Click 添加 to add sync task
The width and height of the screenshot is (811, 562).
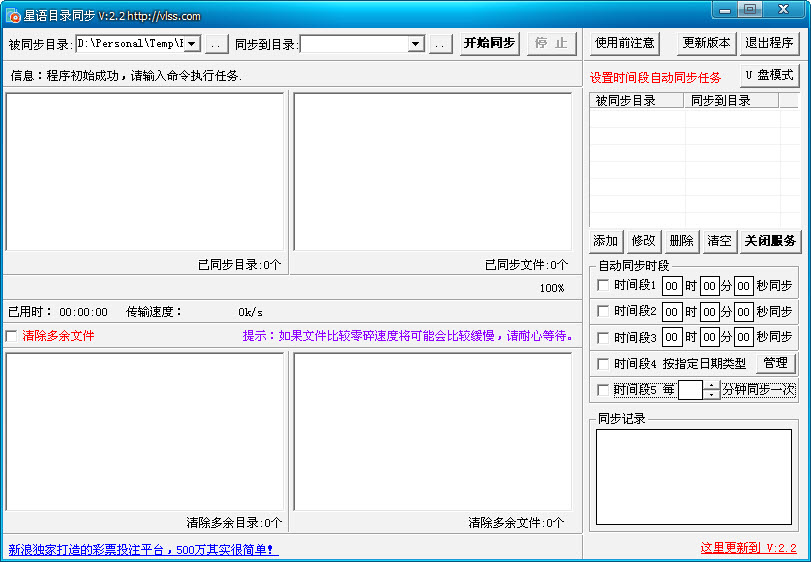pos(606,241)
